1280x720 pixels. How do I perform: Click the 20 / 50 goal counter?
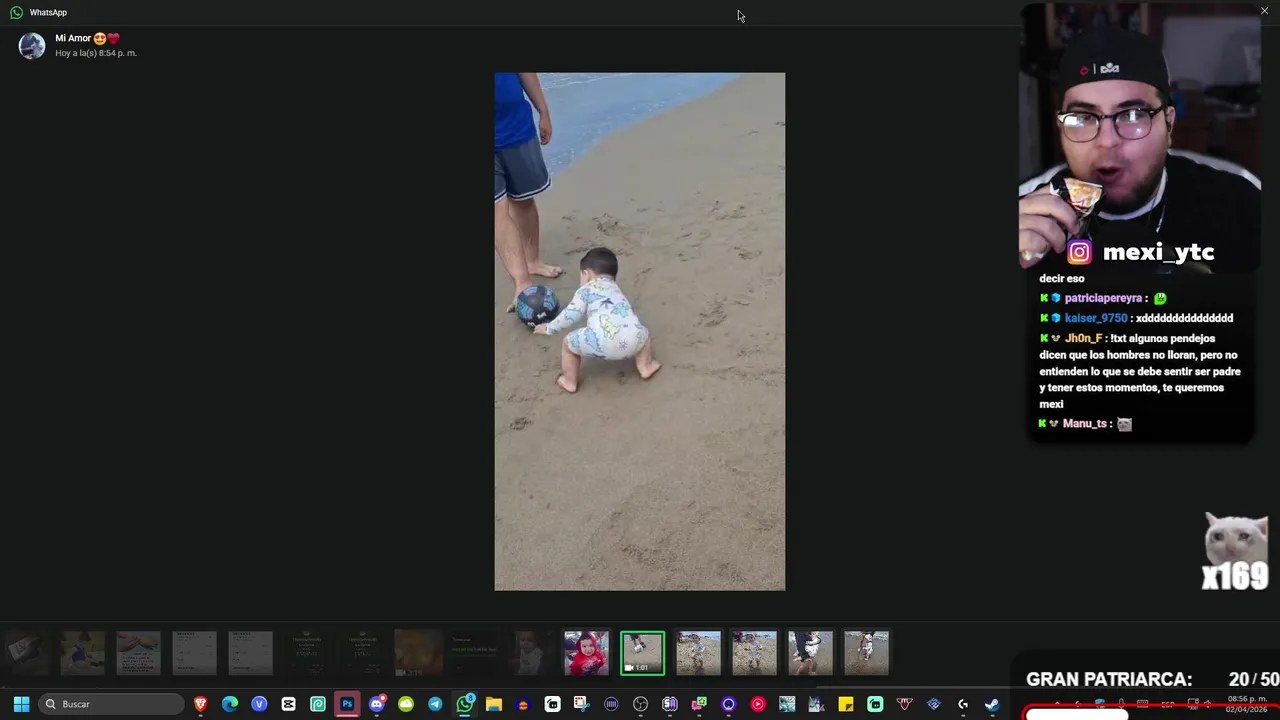1254,679
